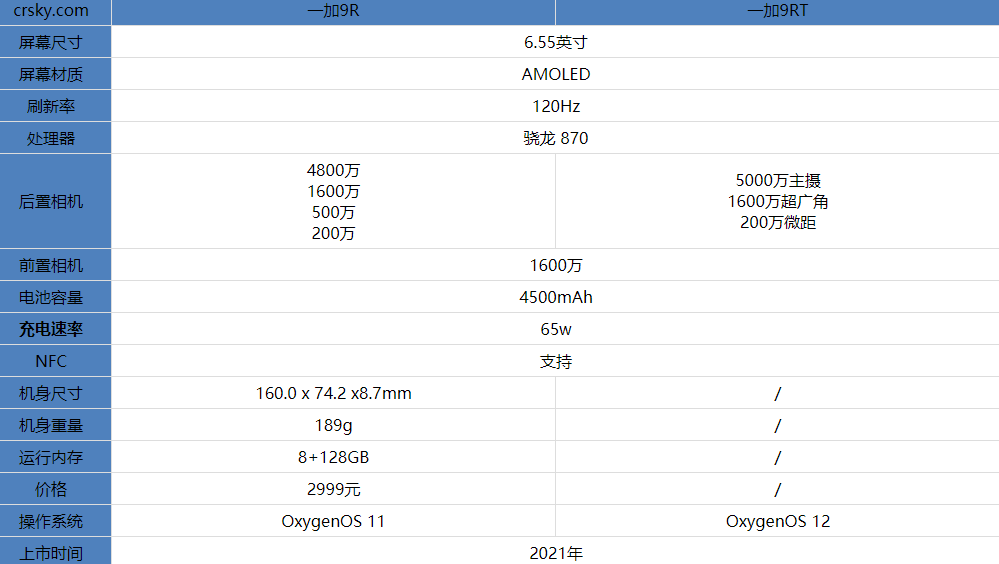Select the 65w value
This screenshot has height=564, width=999.
click(556, 329)
